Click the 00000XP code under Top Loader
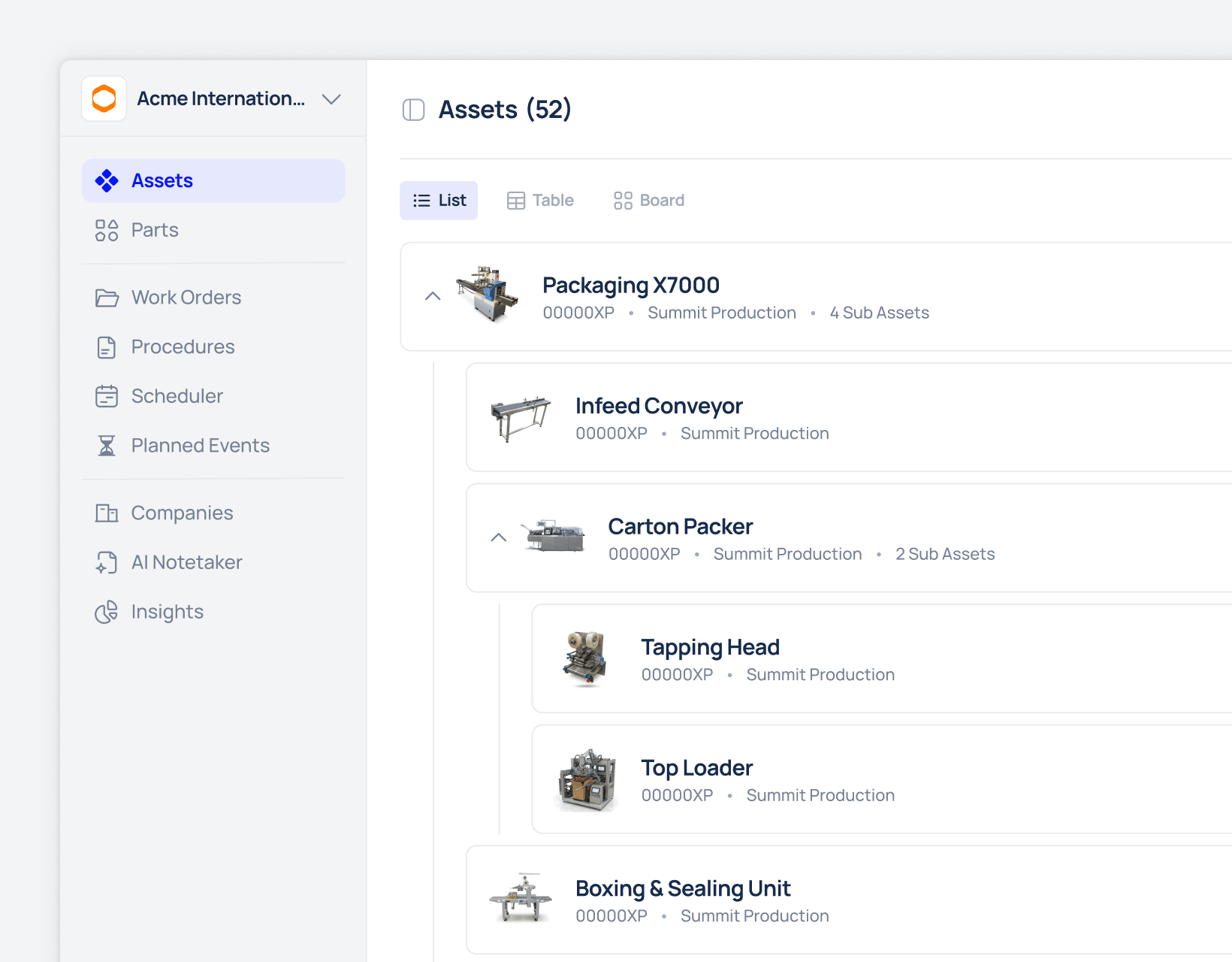The height and width of the screenshot is (962, 1232). pos(677,795)
